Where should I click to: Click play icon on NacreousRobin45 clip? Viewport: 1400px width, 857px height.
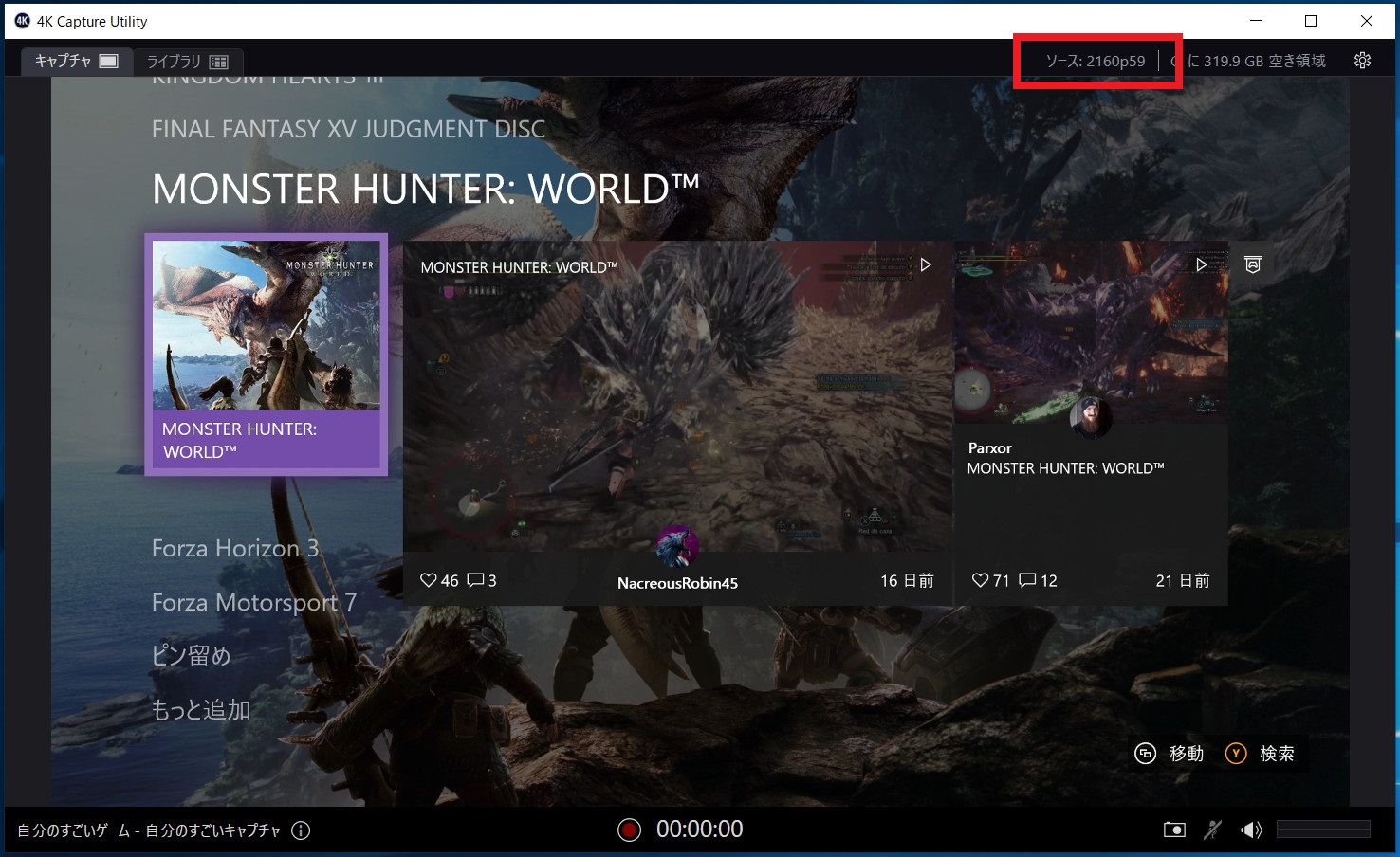[926, 265]
